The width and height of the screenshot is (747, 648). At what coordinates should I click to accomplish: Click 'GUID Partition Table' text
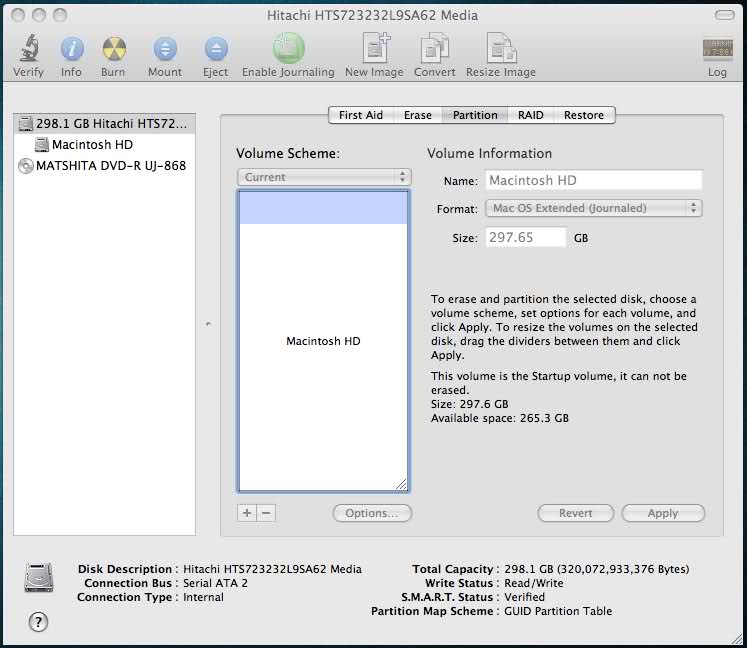coord(558,611)
